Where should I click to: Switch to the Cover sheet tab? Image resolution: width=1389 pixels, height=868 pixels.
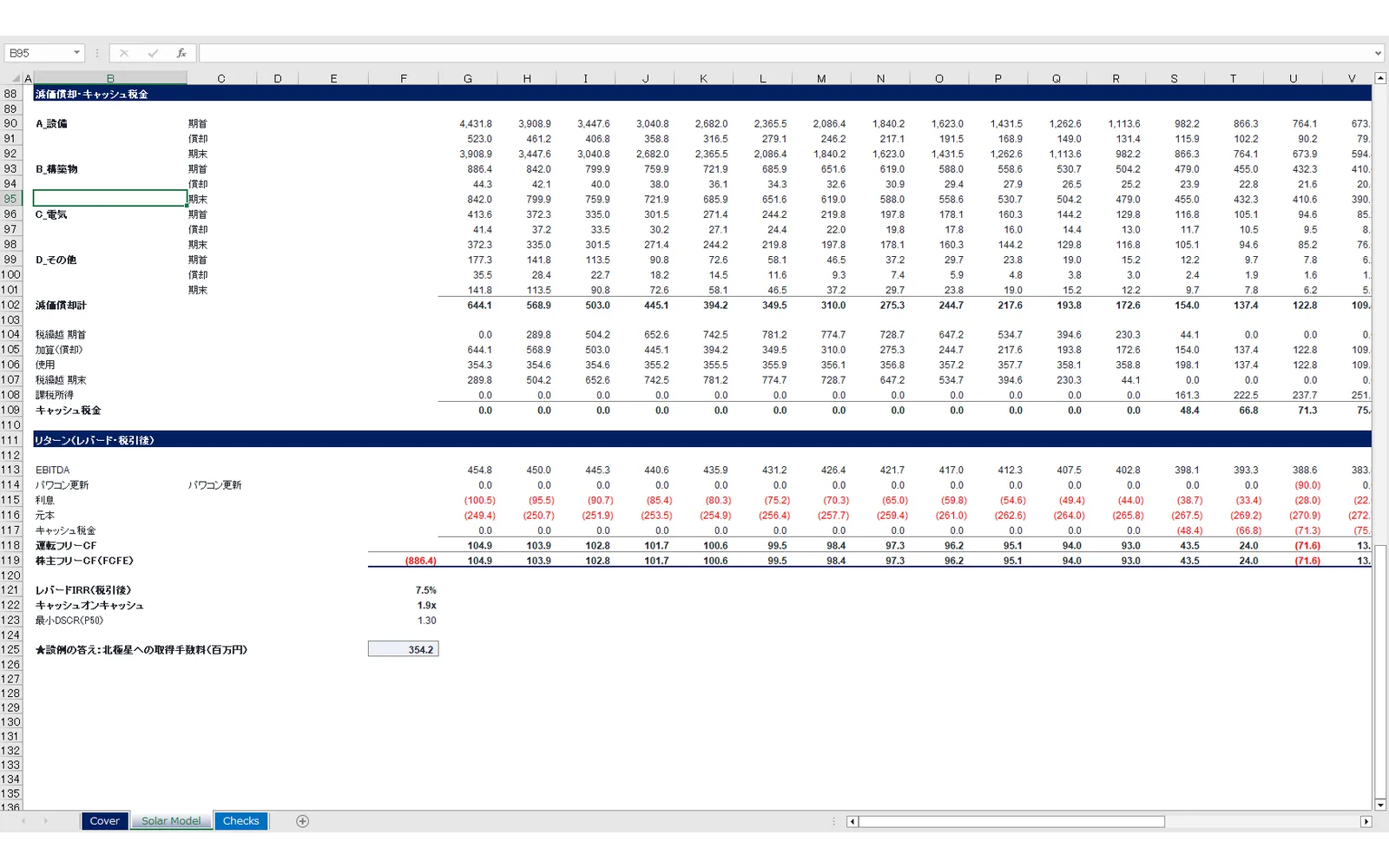tap(105, 821)
